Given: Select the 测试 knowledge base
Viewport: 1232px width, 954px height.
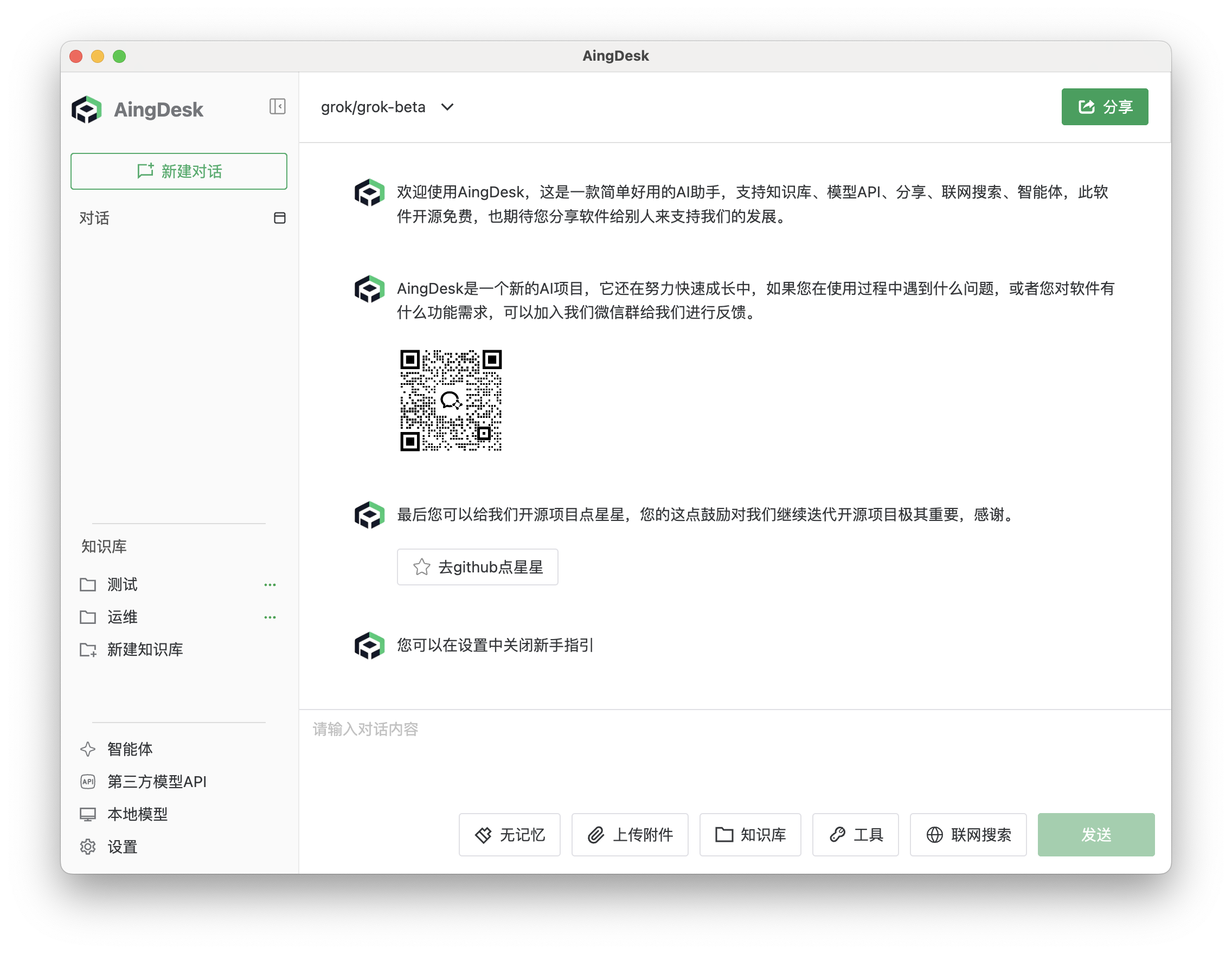Looking at the screenshot, I should pos(122,585).
